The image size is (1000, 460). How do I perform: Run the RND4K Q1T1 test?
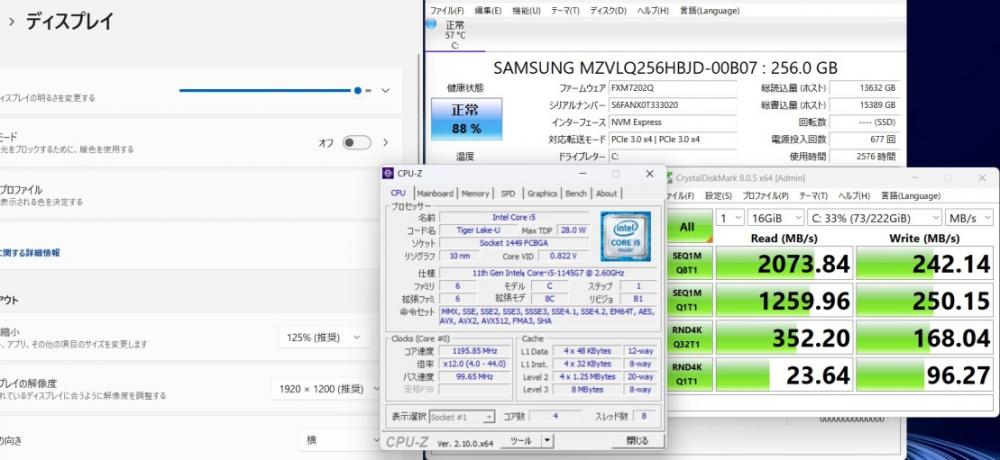(688, 375)
